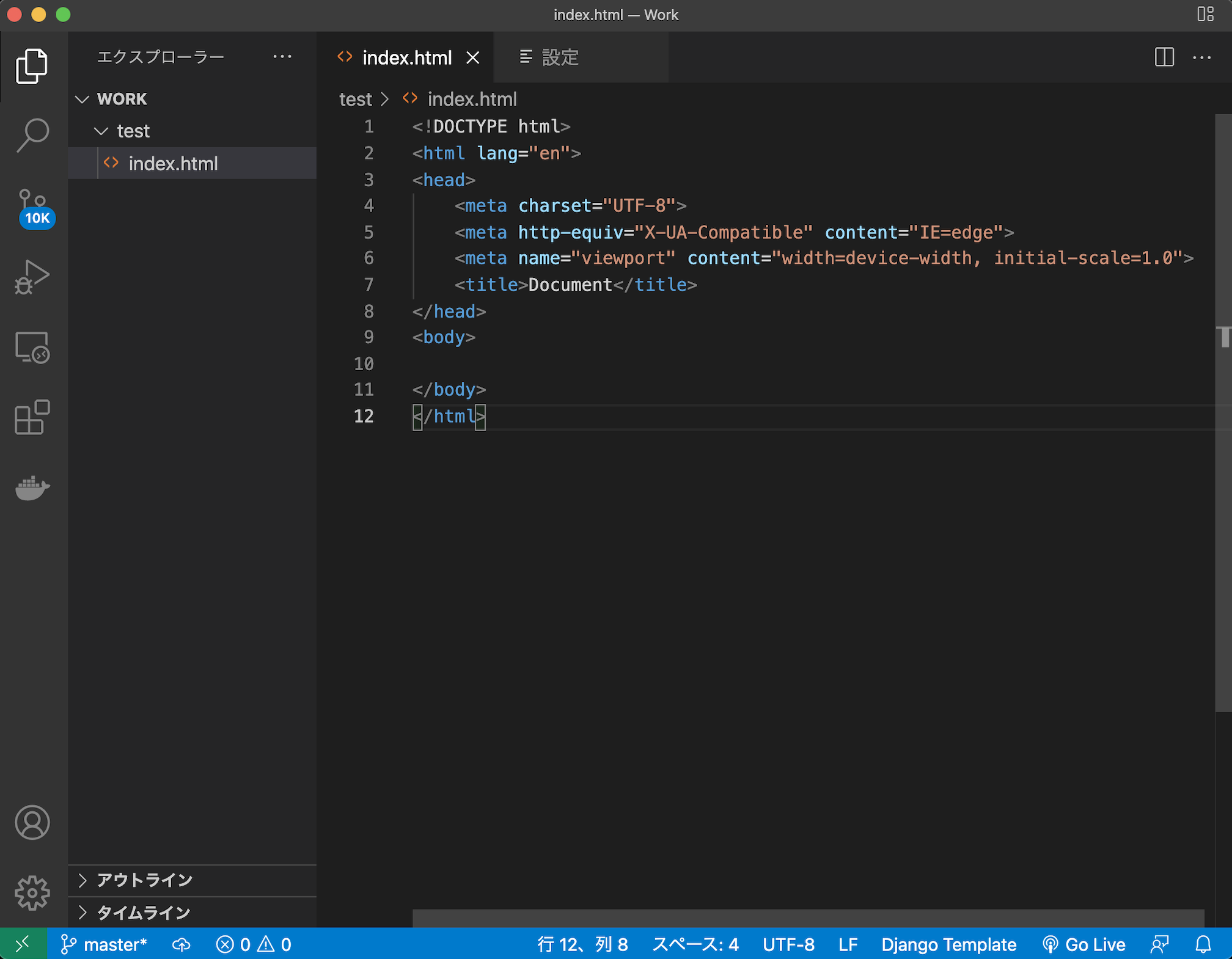
Task: Toggle the Go Live server
Action: coord(1085,944)
